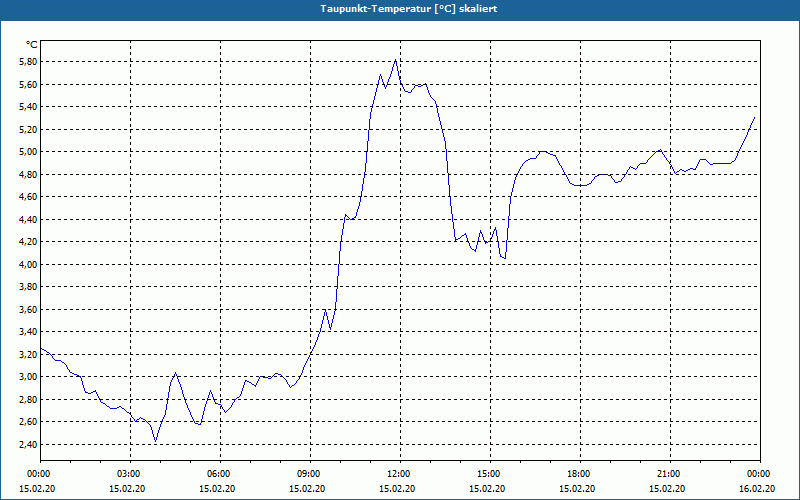Select the "4,60" y-axis value
800x500 pixels.
coord(29,196)
